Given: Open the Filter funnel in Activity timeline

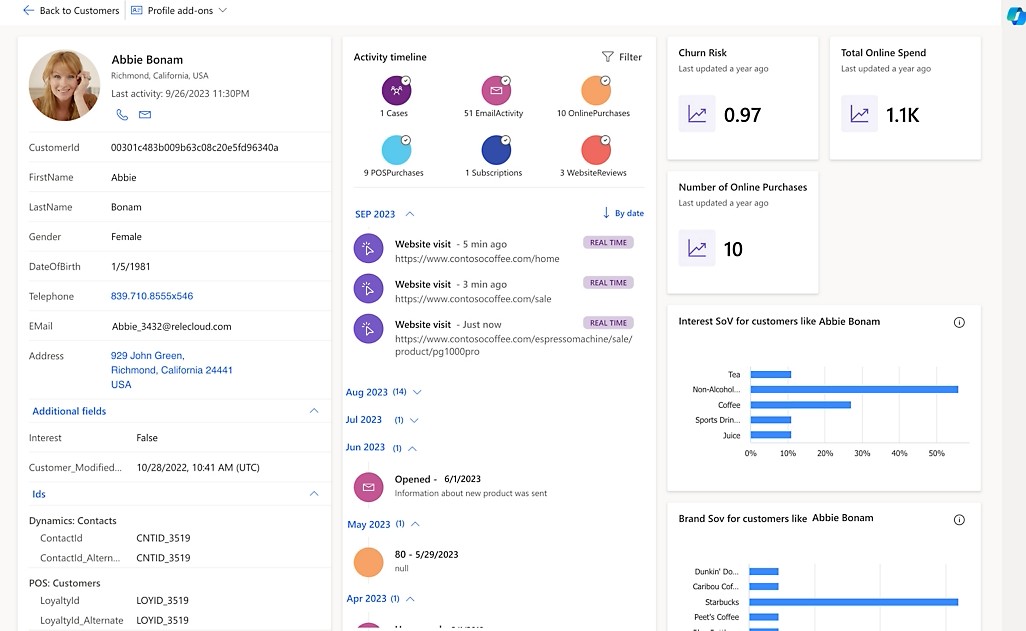Looking at the screenshot, I should [x=621, y=57].
